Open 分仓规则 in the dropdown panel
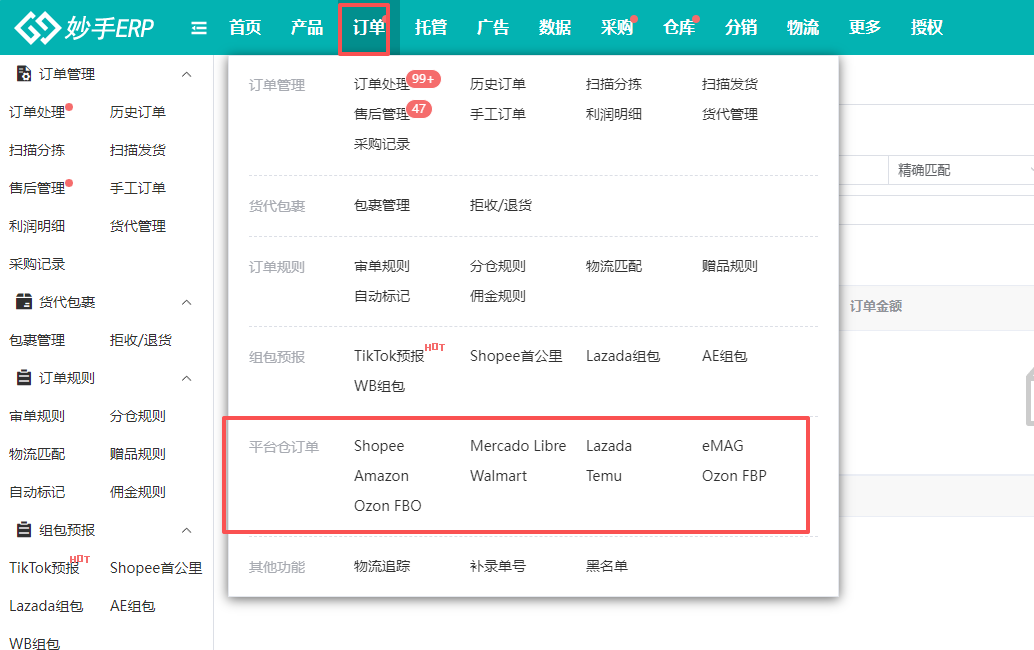This screenshot has height=650, width=1034. tap(498, 266)
